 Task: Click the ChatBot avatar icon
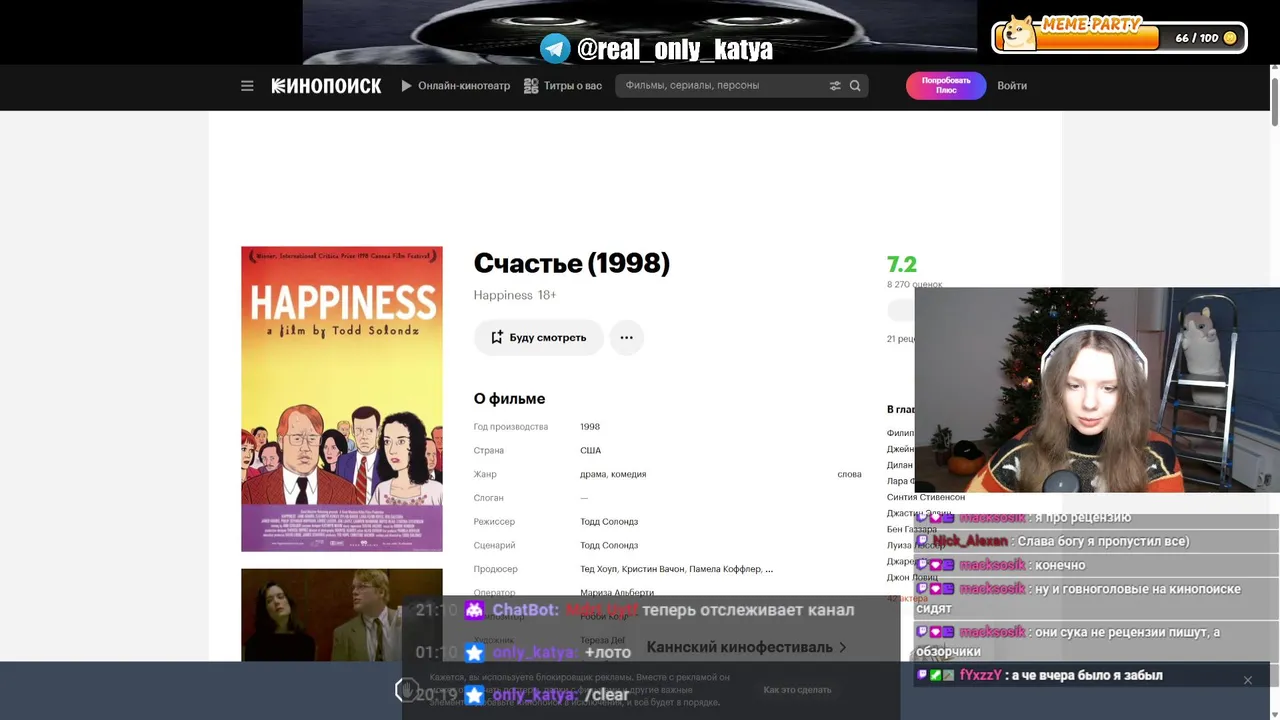coord(474,610)
